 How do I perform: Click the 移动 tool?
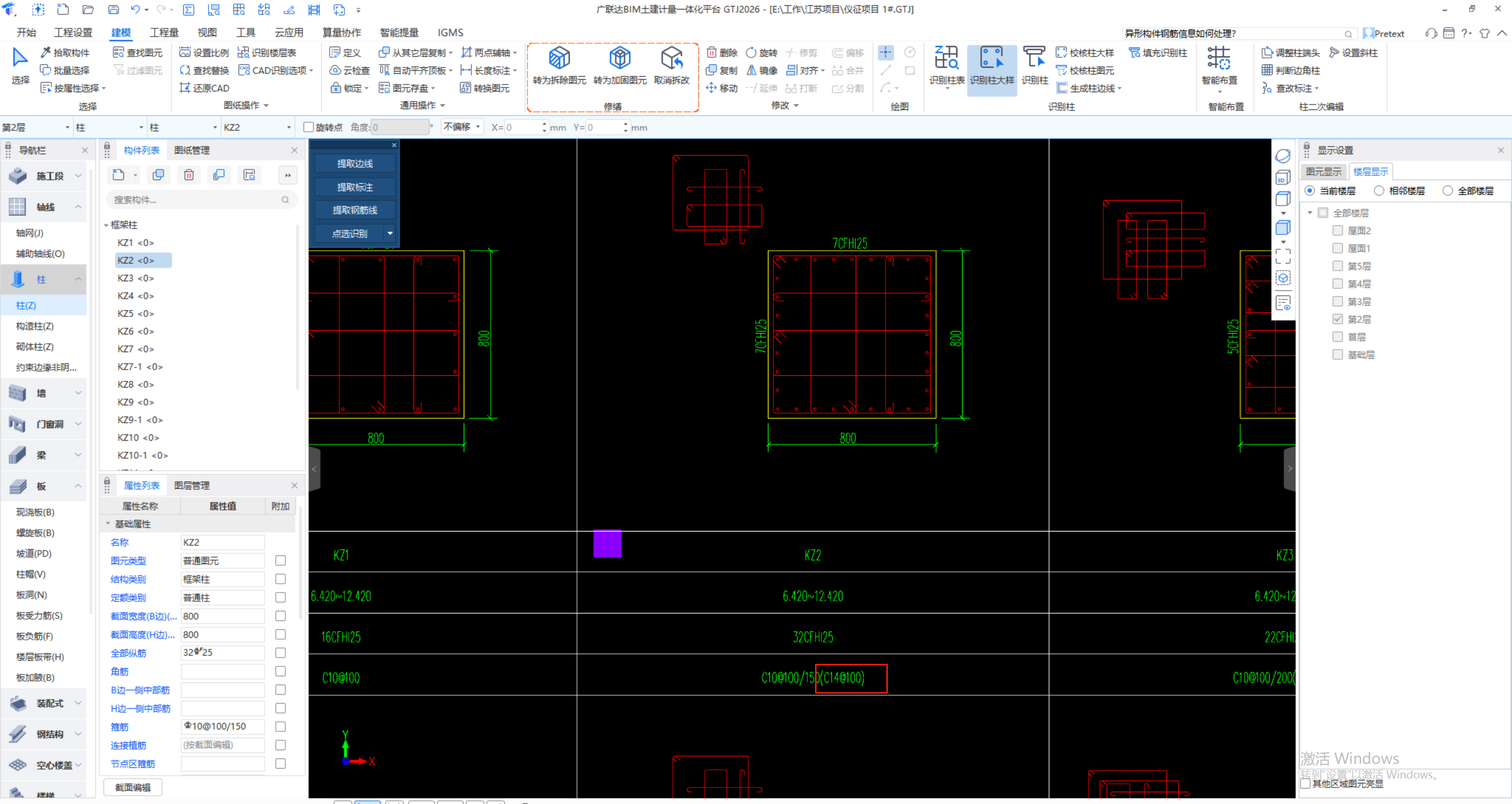[x=722, y=88]
